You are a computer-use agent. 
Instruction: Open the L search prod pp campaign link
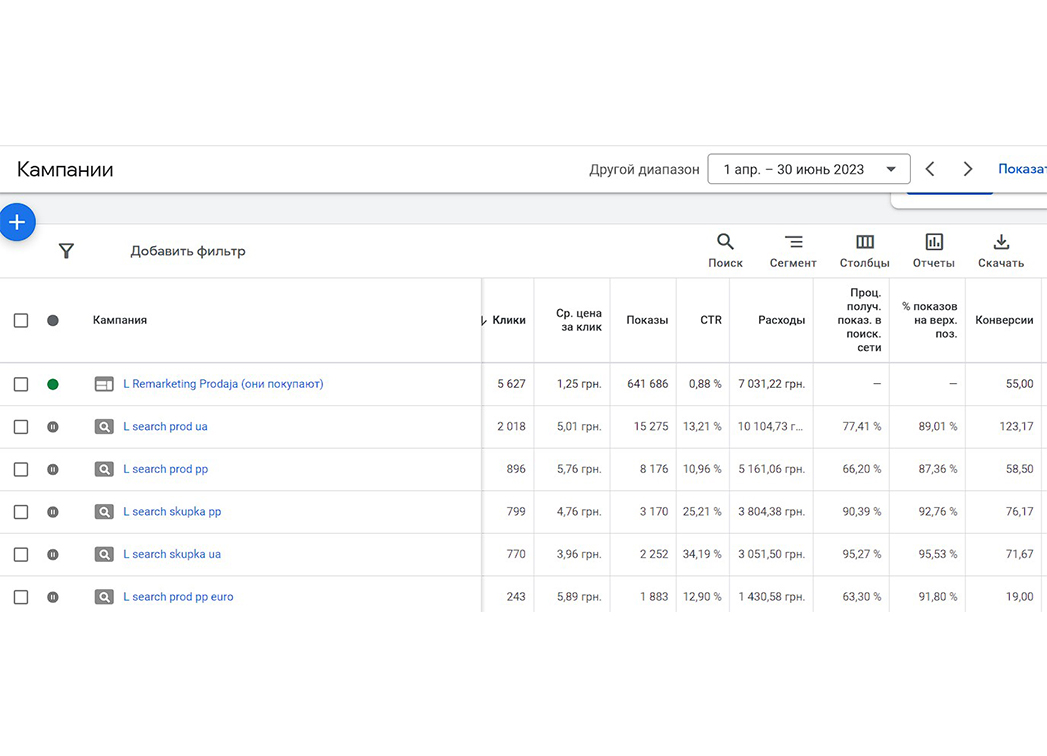click(x=166, y=469)
